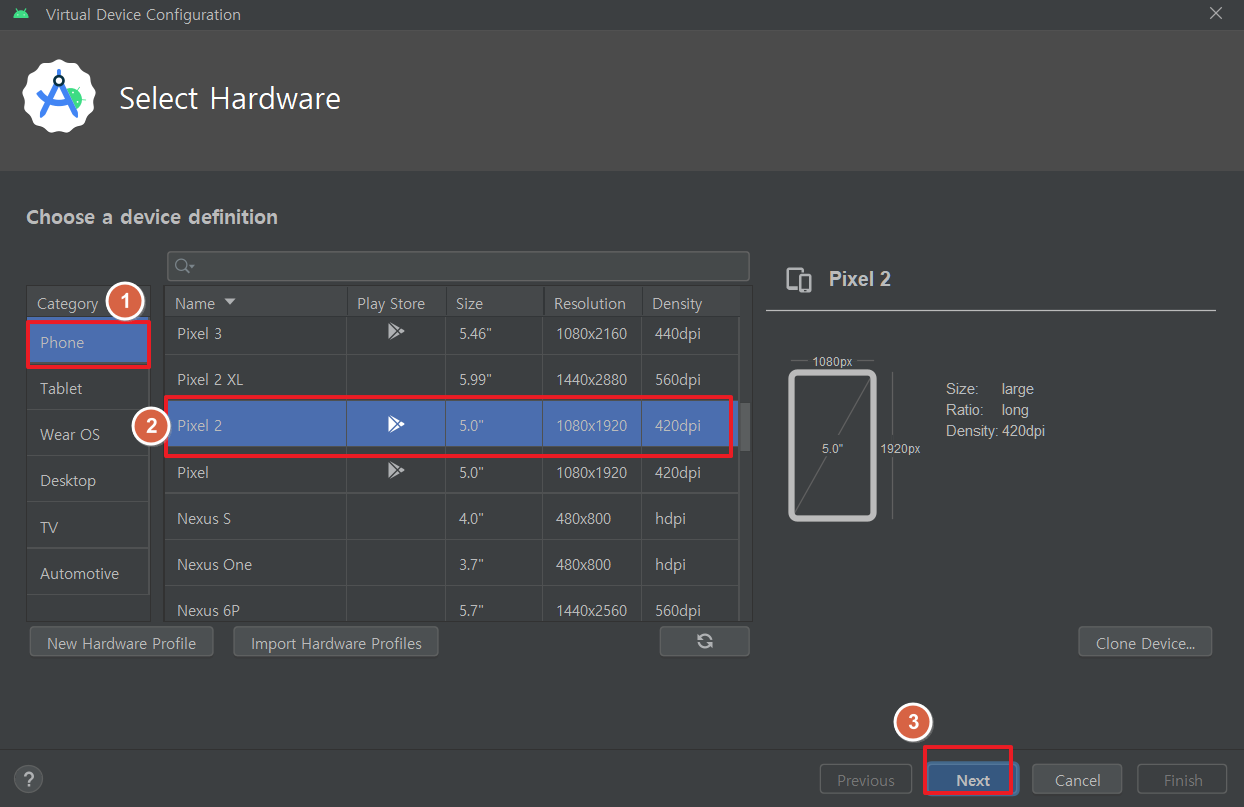Select the Pixel 2 device name
The height and width of the screenshot is (807, 1244).
[x=199, y=425]
